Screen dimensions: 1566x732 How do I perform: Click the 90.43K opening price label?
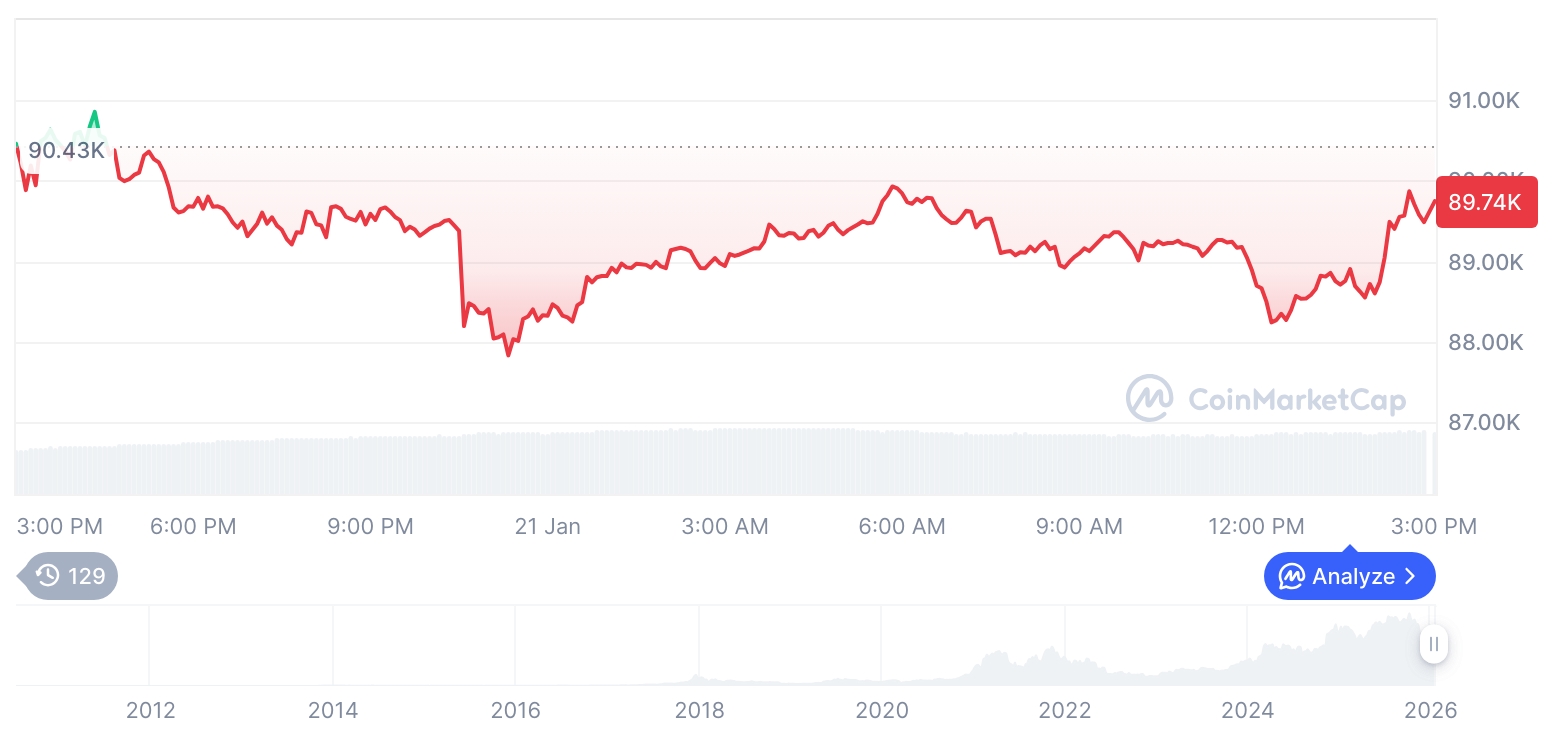pyautogui.click(x=66, y=150)
